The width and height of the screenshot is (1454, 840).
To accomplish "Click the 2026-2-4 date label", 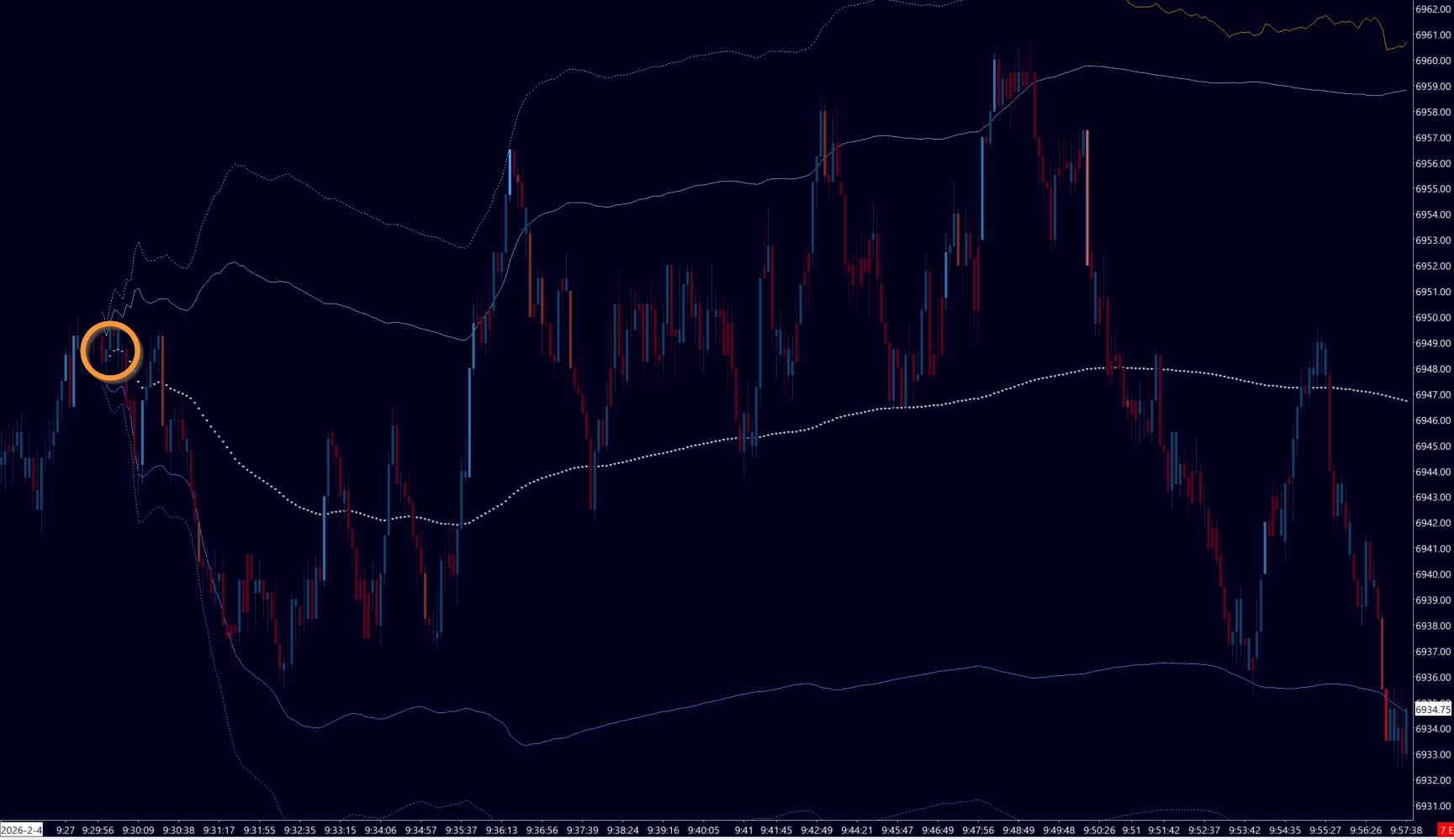I will coord(21,830).
